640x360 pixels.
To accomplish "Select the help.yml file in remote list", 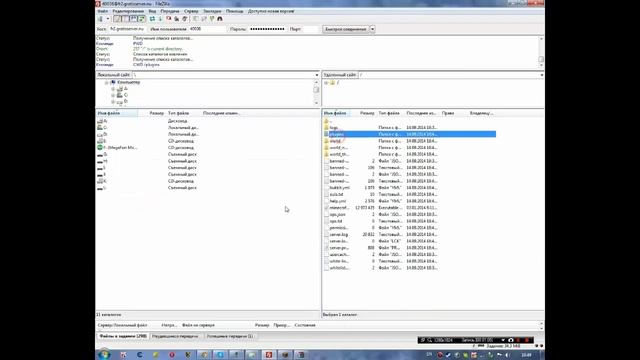I will [409, 201].
